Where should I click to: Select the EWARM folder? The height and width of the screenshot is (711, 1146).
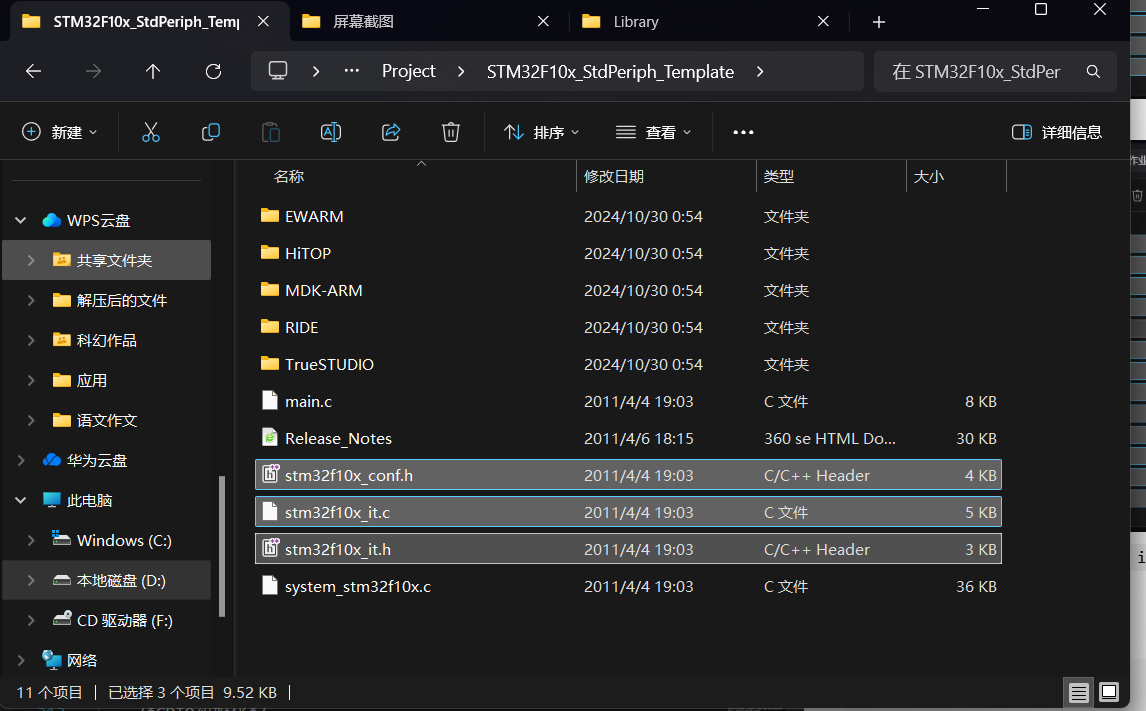pyautogui.click(x=628, y=216)
